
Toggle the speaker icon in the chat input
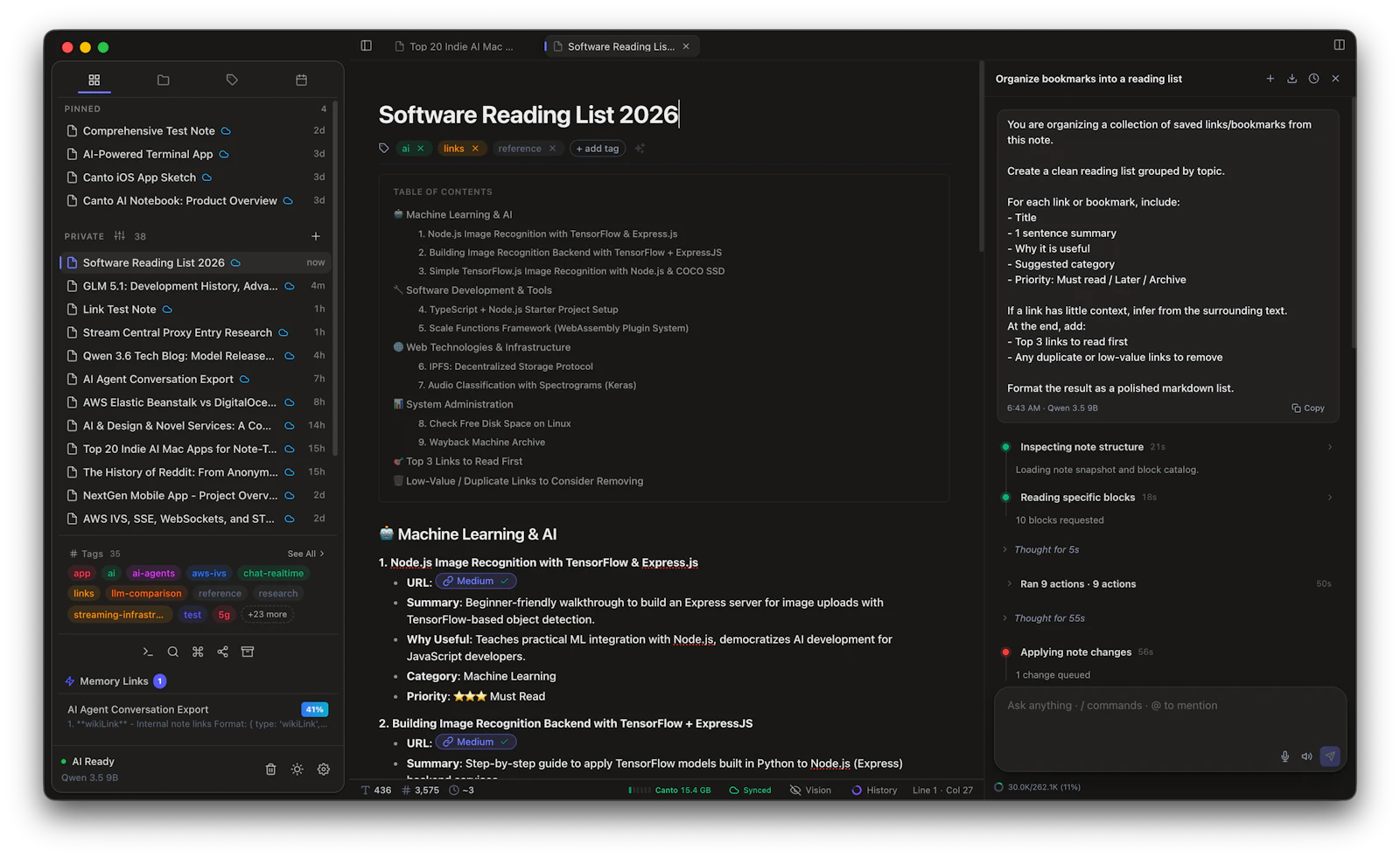pos(1306,757)
